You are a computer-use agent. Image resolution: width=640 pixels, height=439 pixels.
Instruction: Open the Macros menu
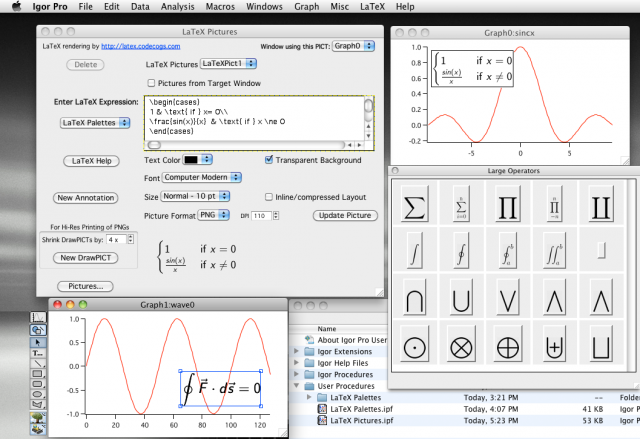tap(220, 7)
